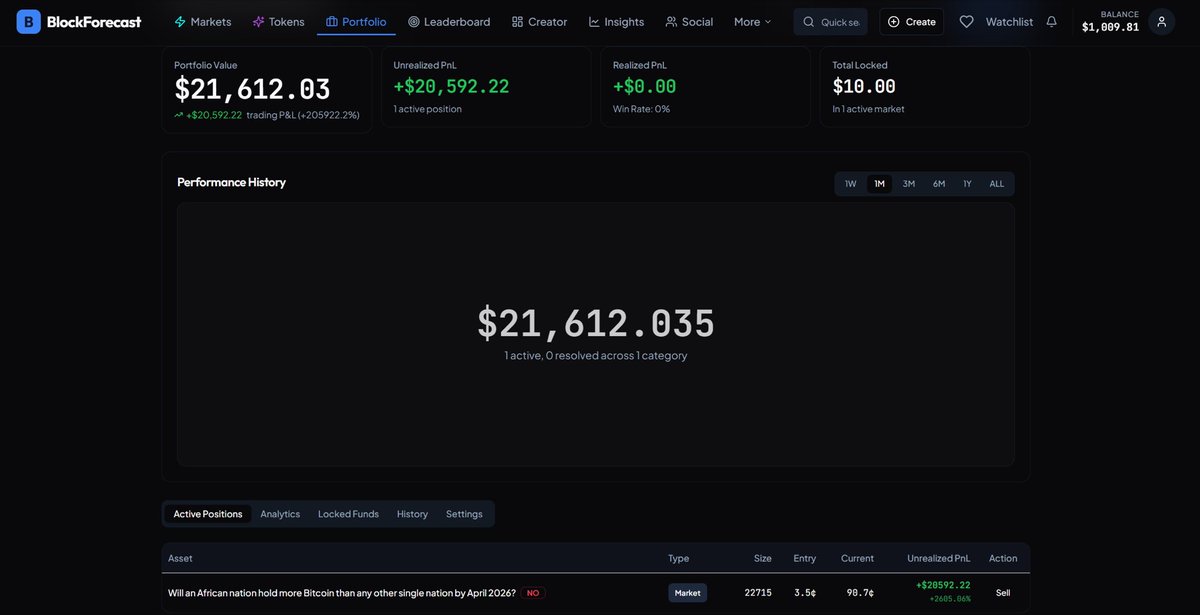
Task: Click the Performance History heading
Action: (x=231, y=182)
